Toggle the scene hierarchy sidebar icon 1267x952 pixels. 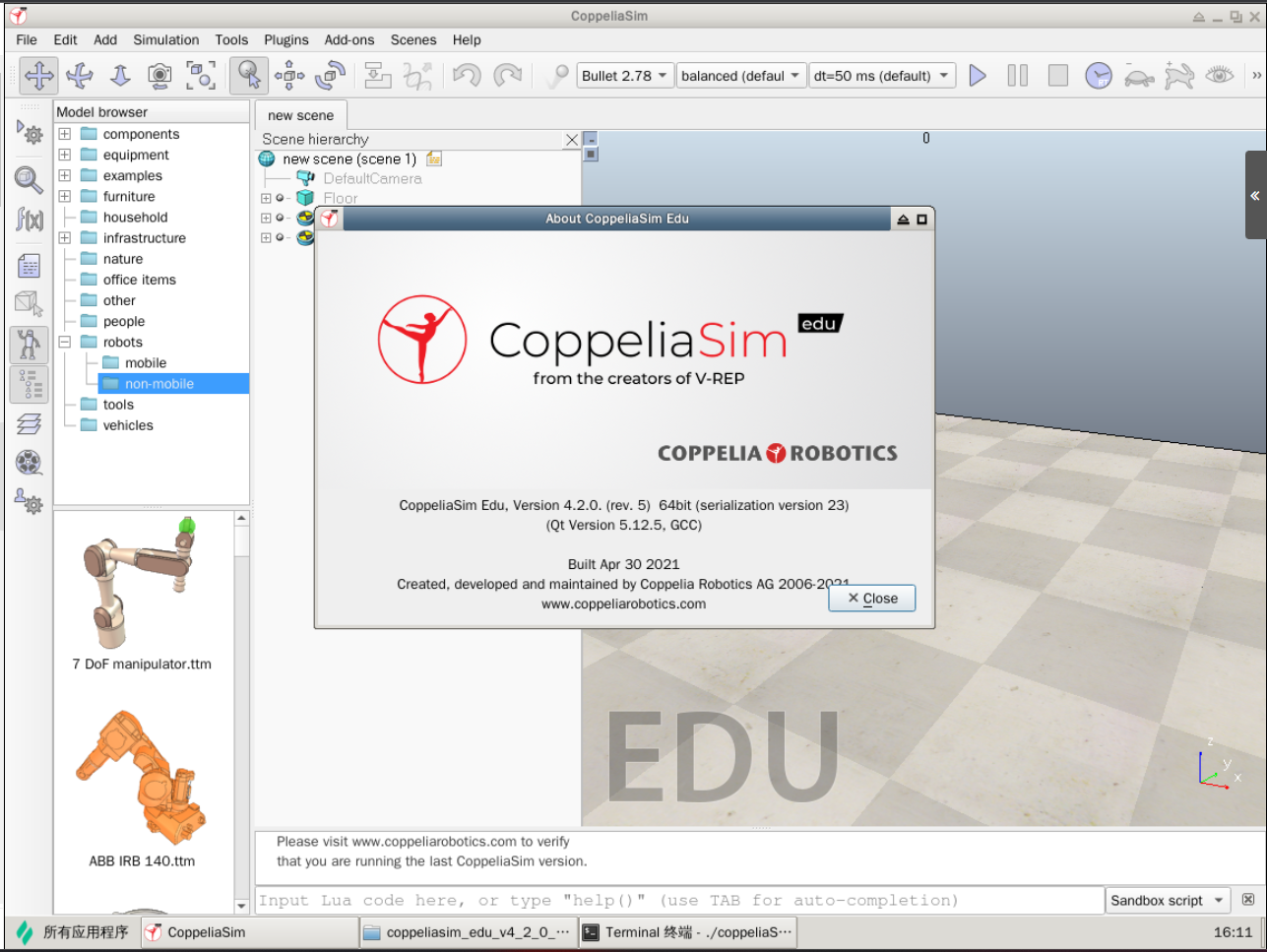29,384
